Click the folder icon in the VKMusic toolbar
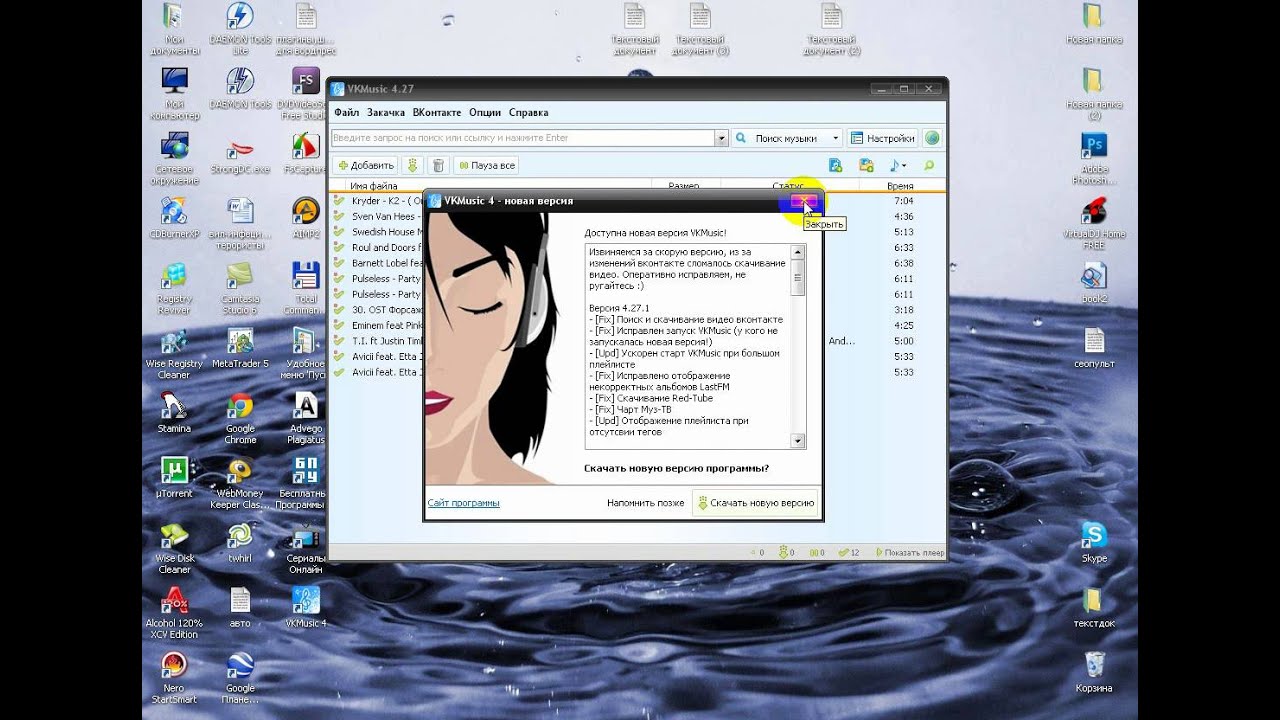Screen dimensions: 1280x720 tap(866, 165)
